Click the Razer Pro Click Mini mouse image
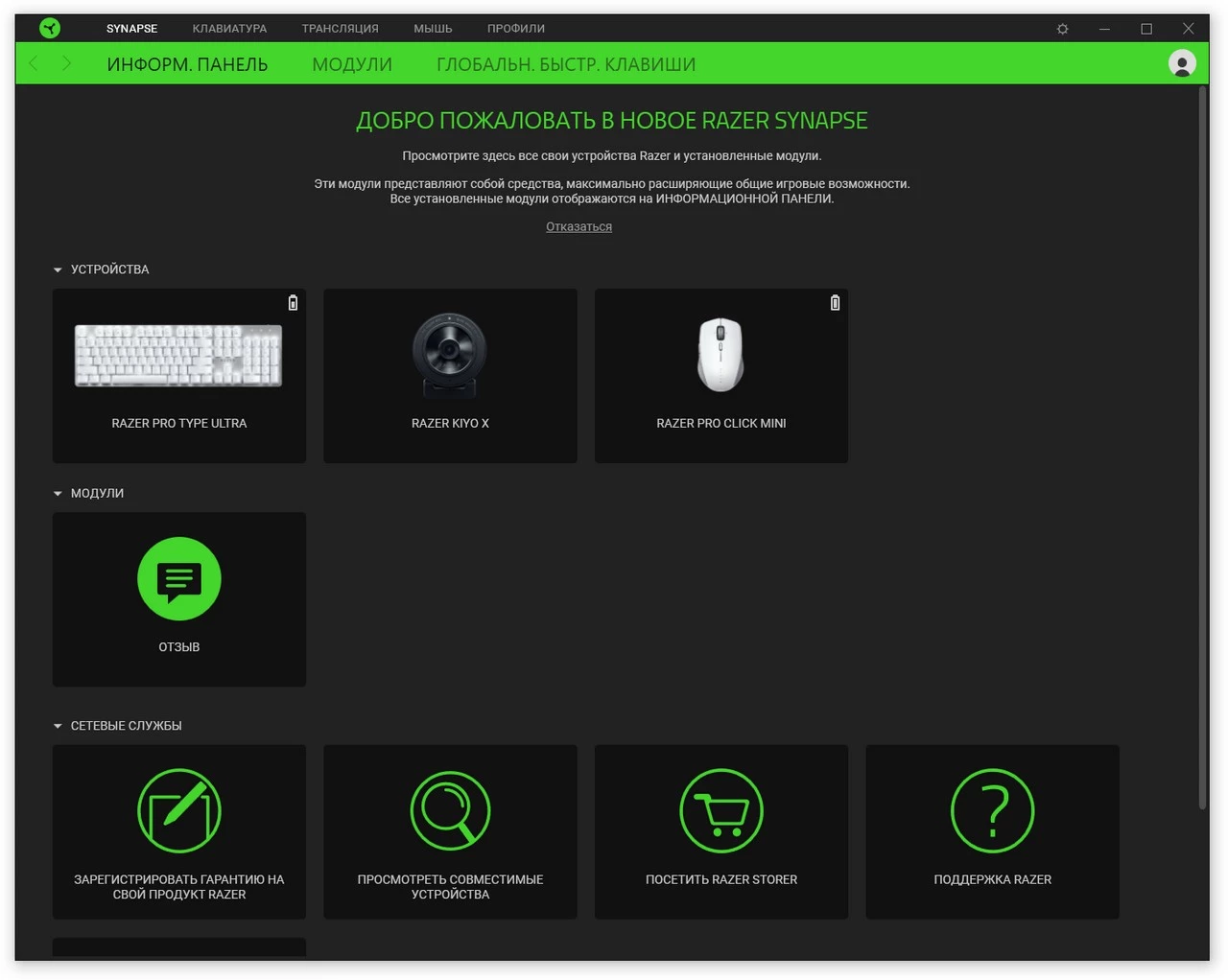 point(720,355)
